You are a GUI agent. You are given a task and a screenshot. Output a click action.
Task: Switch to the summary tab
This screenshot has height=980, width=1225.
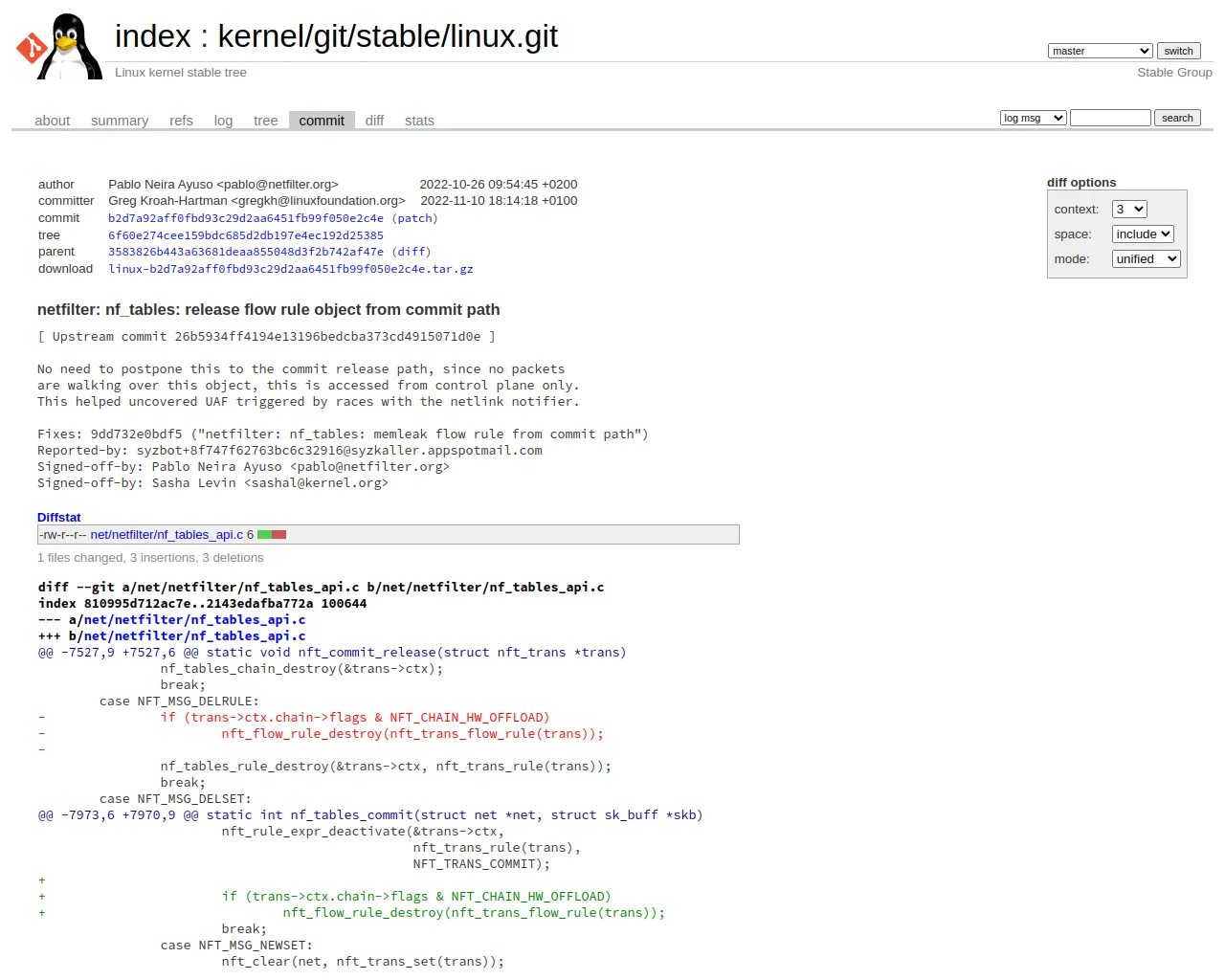pos(120,121)
